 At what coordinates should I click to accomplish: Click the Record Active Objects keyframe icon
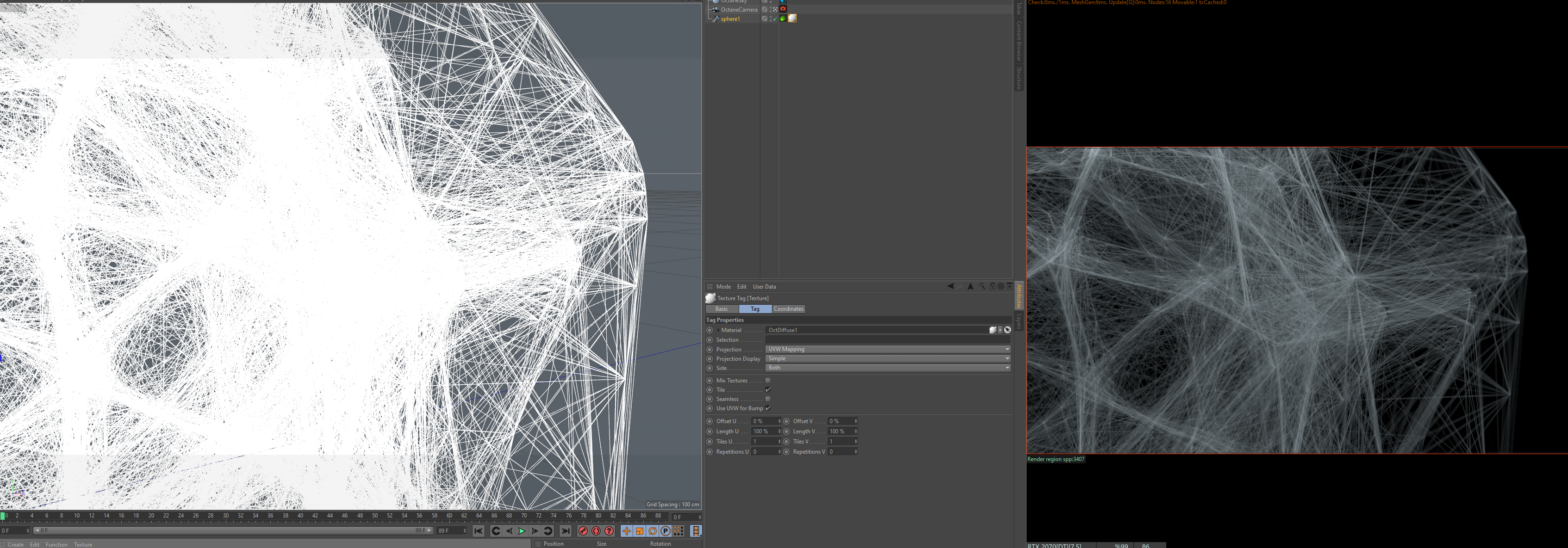pyautogui.click(x=583, y=531)
